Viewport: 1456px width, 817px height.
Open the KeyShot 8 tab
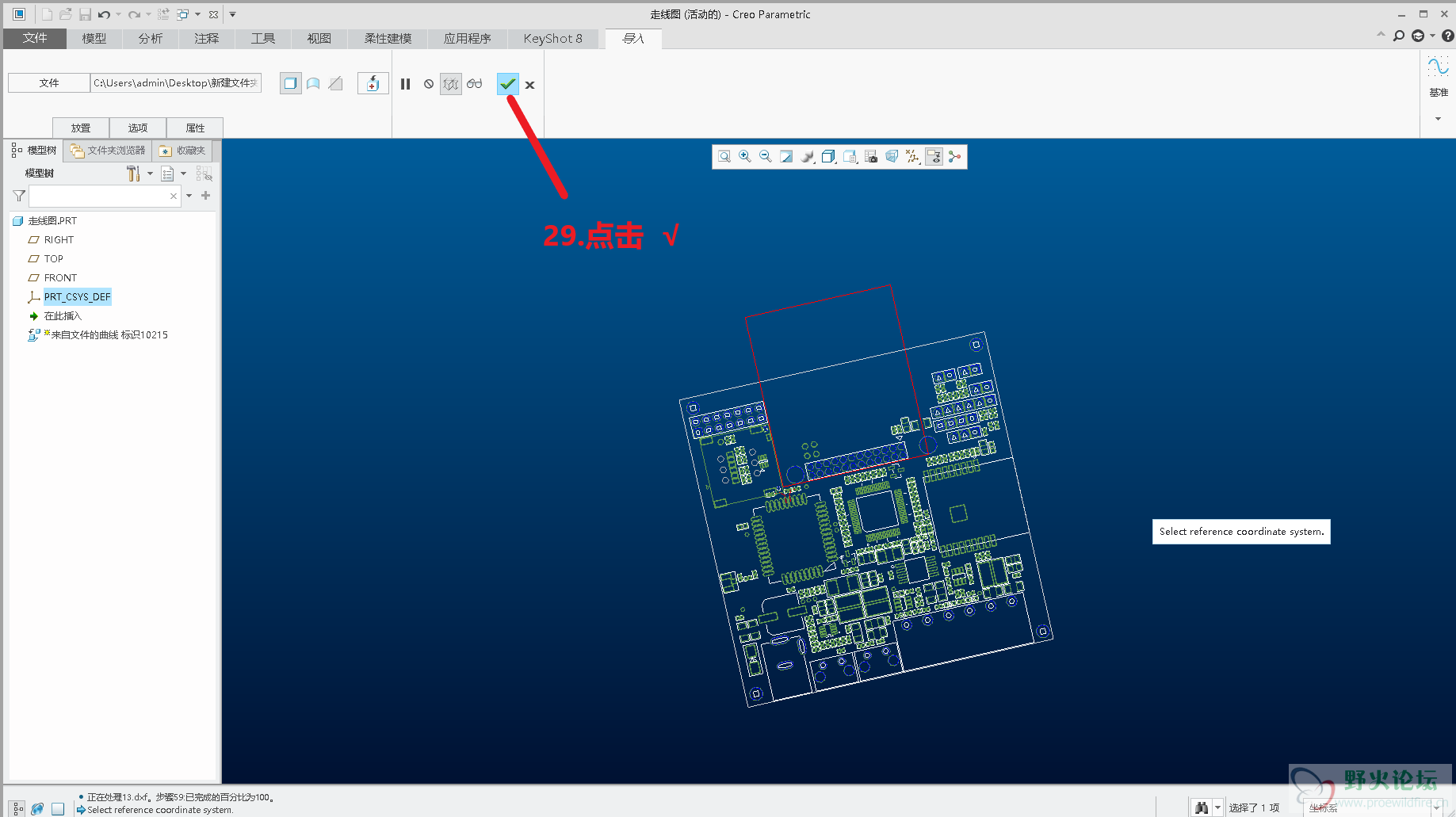[x=553, y=38]
